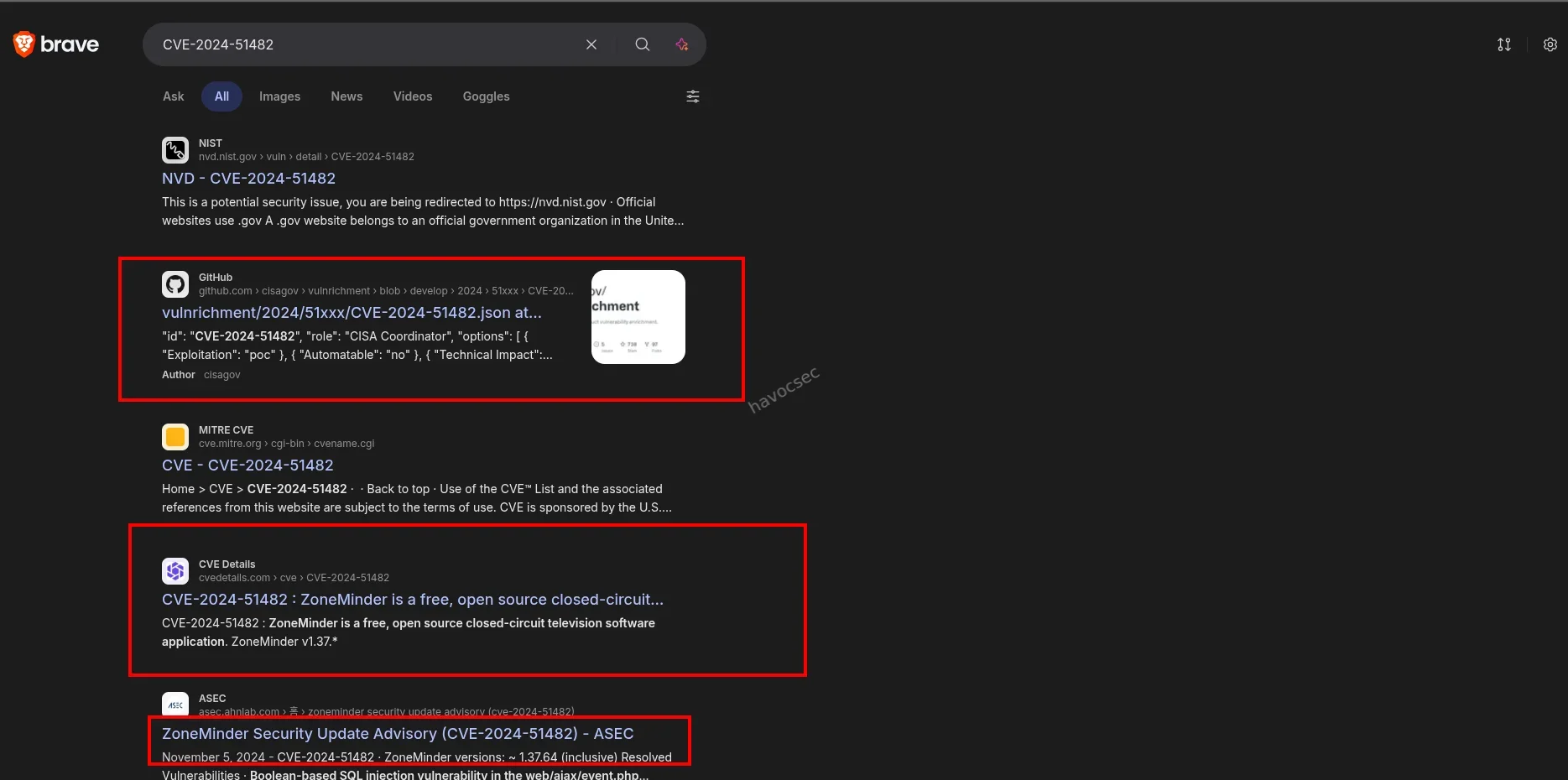Switch to the Goggles tab

pos(486,96)
